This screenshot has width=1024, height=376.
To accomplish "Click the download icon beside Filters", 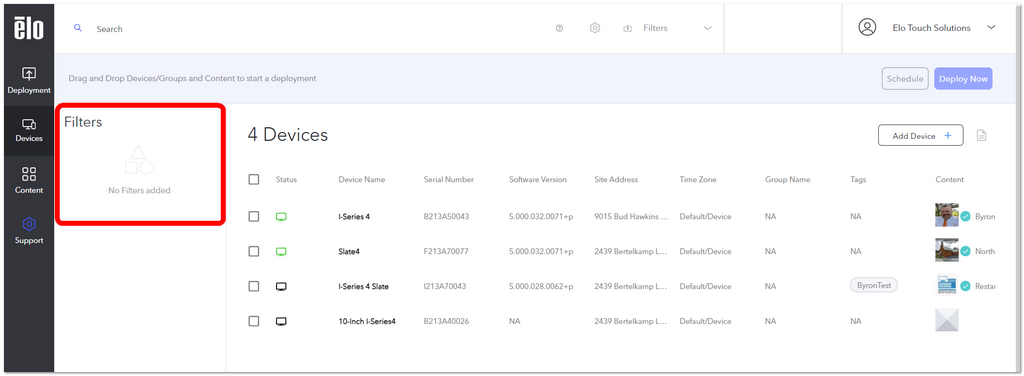I will [628, 29].
